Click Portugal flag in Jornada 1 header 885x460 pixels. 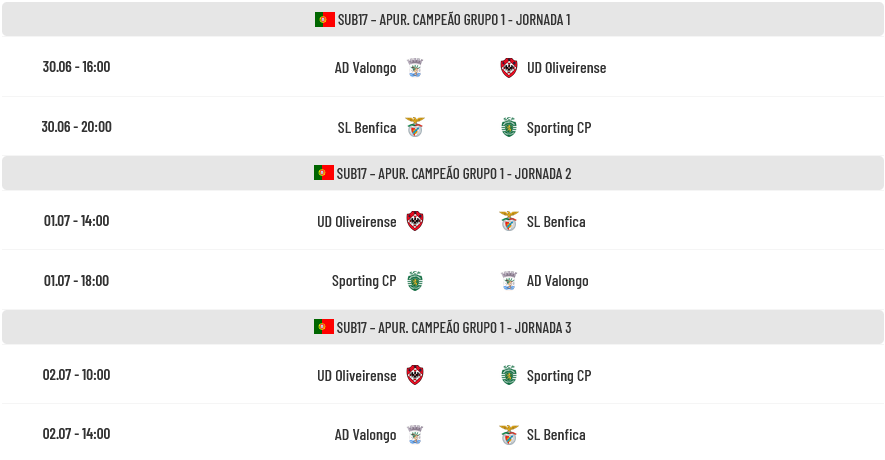325,20
